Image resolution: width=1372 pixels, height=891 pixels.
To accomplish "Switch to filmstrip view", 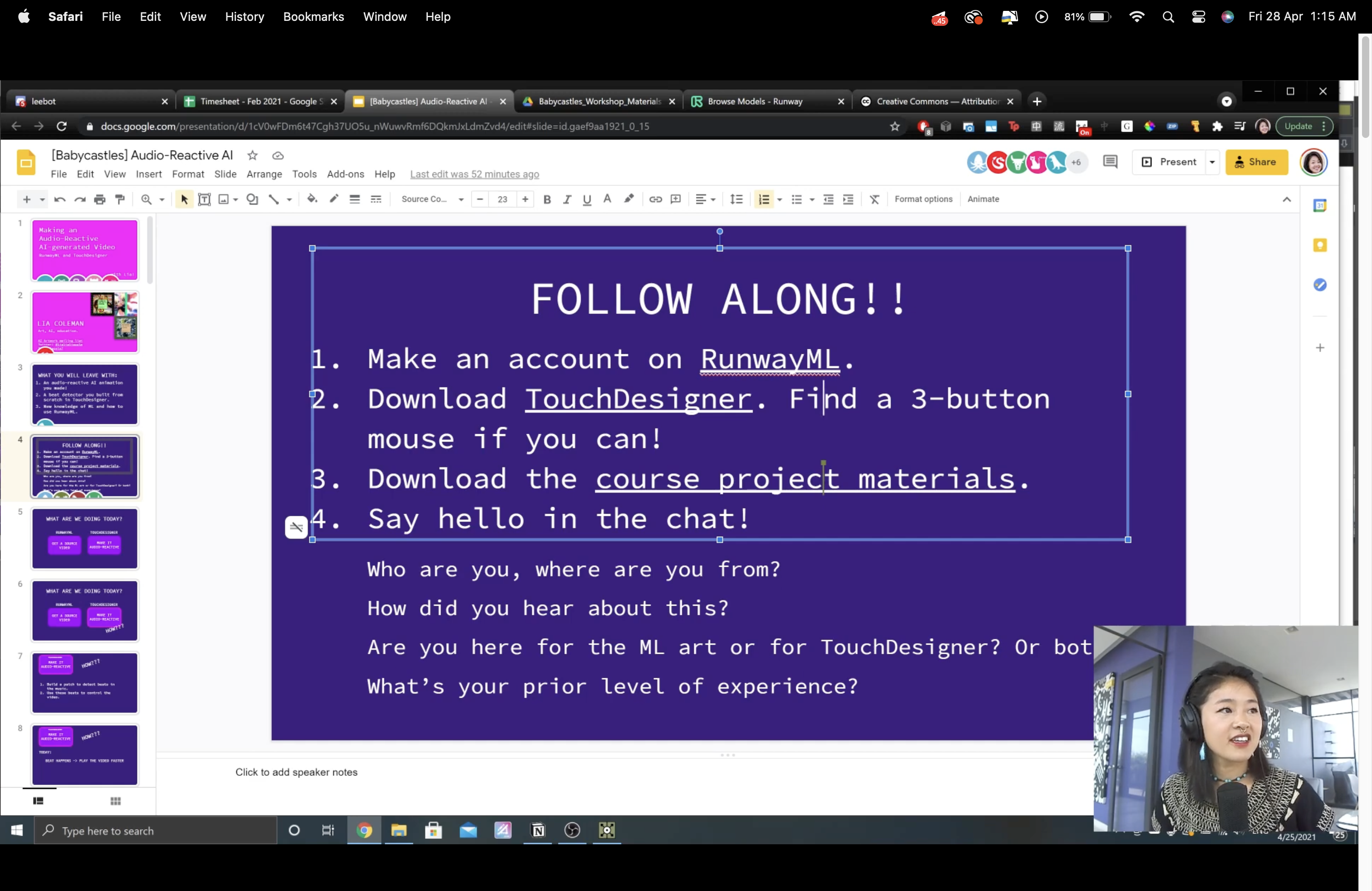I will pos(38,801).
